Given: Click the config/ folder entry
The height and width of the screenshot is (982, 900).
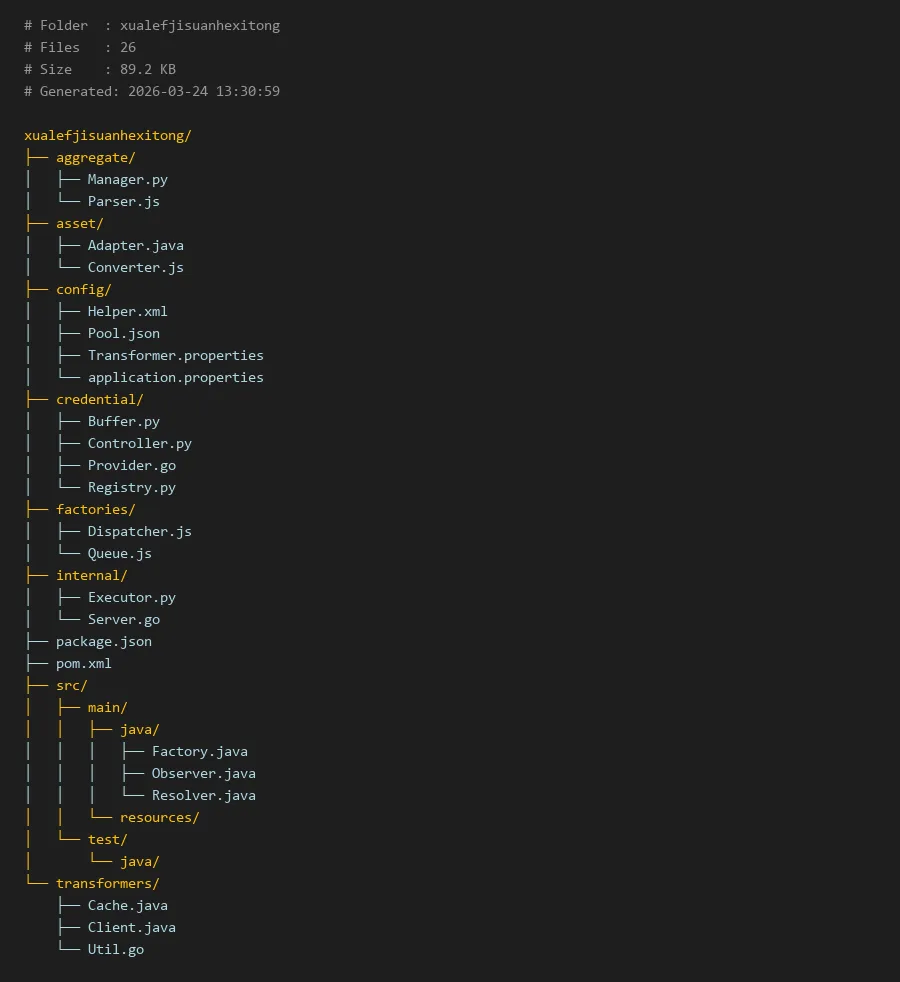Looking at the screenshot, I should tap(83, 289).
